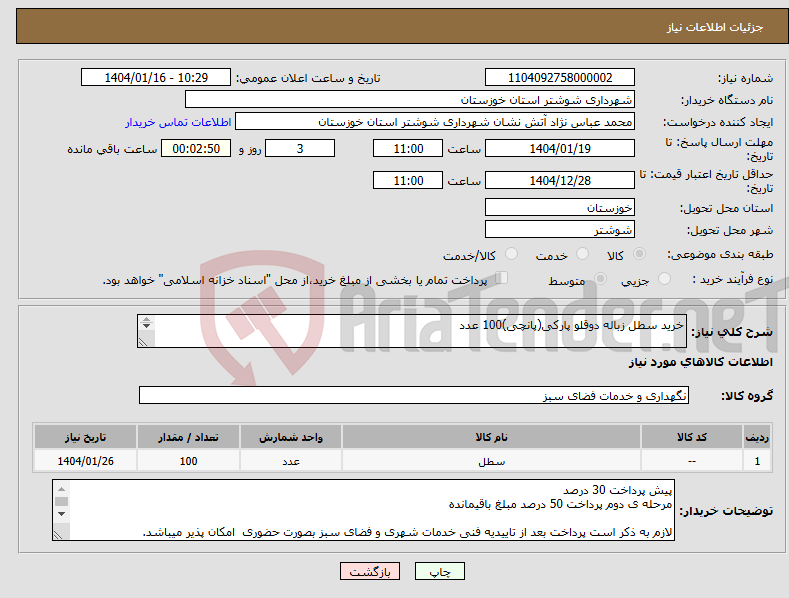Click the scroll up arrow in buyer notes
The image size is (789, 598).
coord(61,489)
